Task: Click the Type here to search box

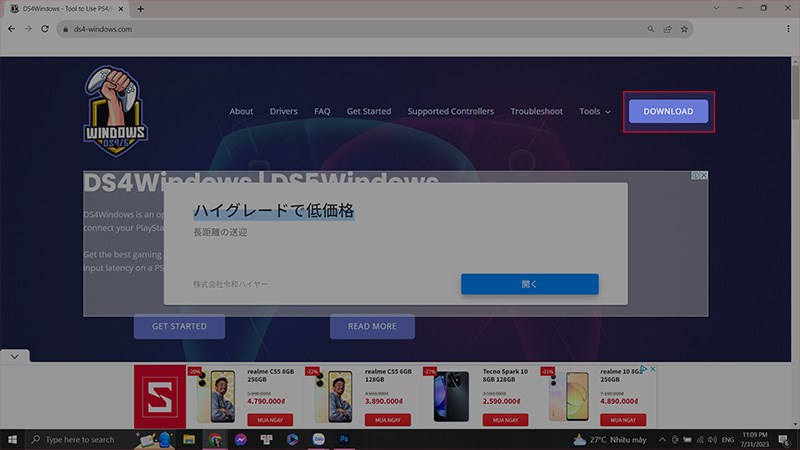Action: [x=79, y=439]
